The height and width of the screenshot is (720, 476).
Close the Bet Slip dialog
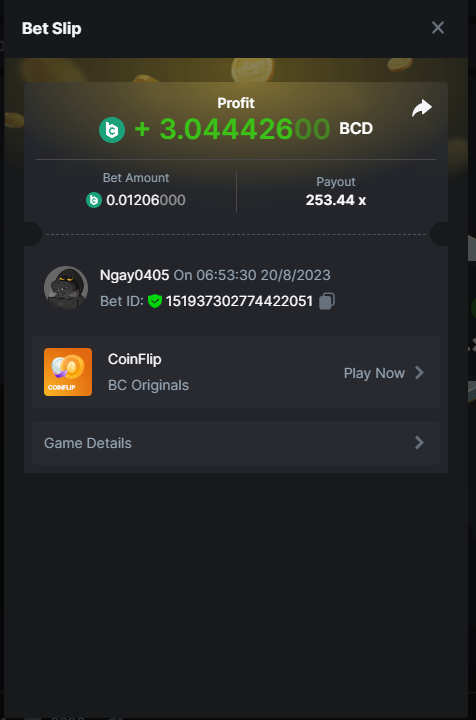pyautogui.click(x=438, y=28)
